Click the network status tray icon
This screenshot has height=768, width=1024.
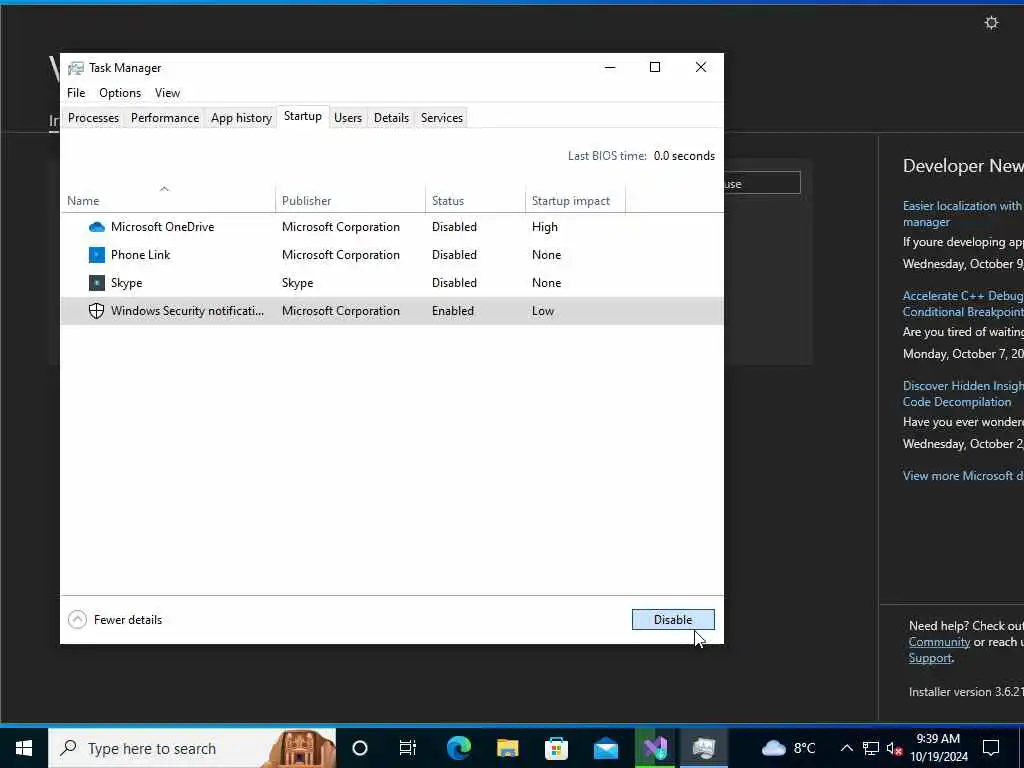(x=871, y=748)
